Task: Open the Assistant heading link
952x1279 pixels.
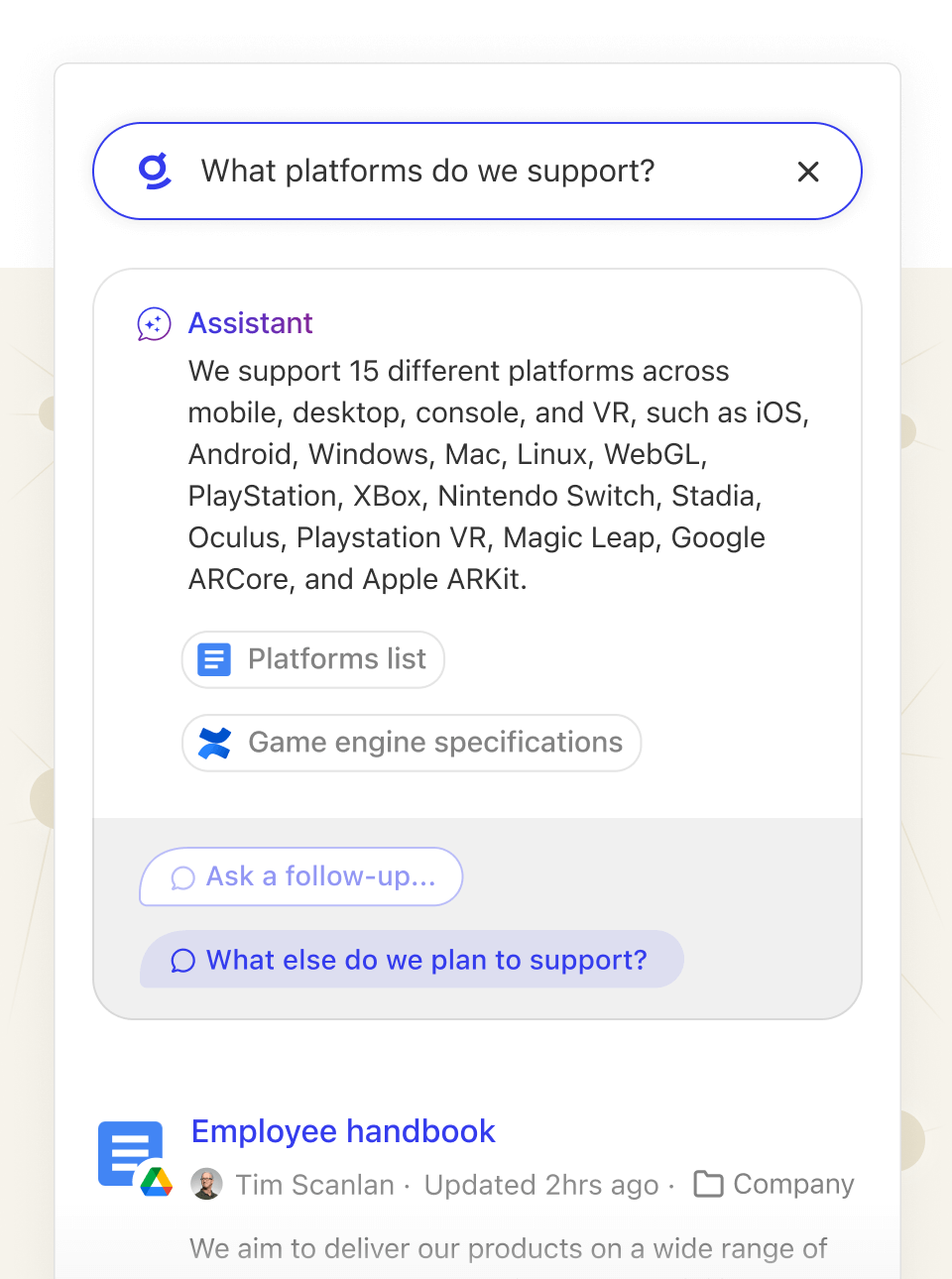Action: (251, 323)
